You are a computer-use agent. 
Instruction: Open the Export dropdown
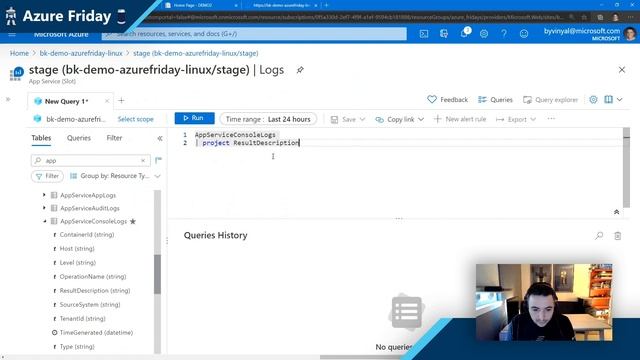[516, 119]
